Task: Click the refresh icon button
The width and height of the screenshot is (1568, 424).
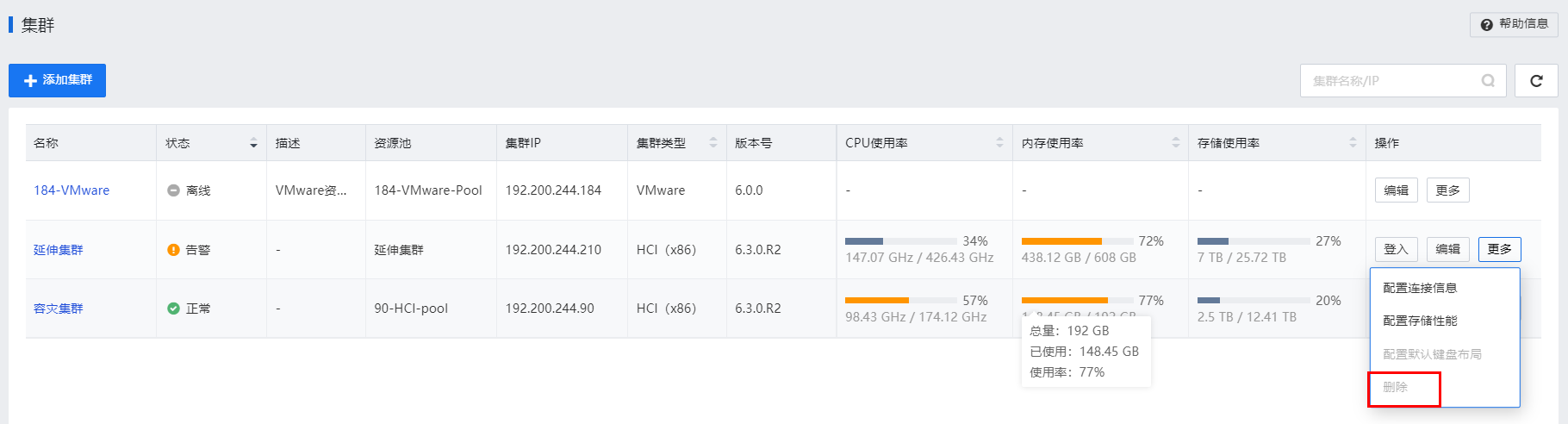Action: click(1536, 80)
